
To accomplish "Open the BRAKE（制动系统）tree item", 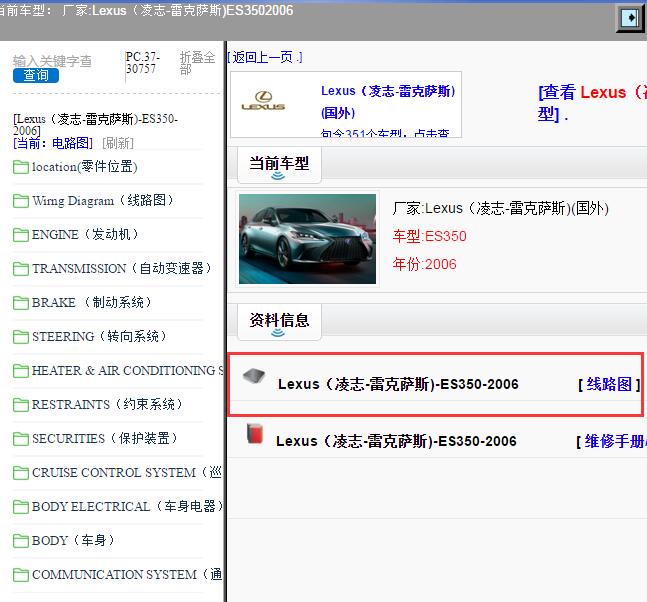I will click(x=92, y=302).
